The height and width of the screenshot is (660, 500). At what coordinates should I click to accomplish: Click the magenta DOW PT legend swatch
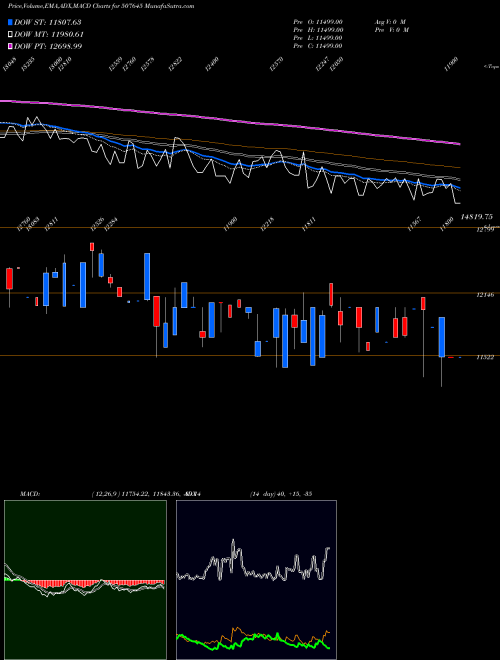tap(10, 46)
